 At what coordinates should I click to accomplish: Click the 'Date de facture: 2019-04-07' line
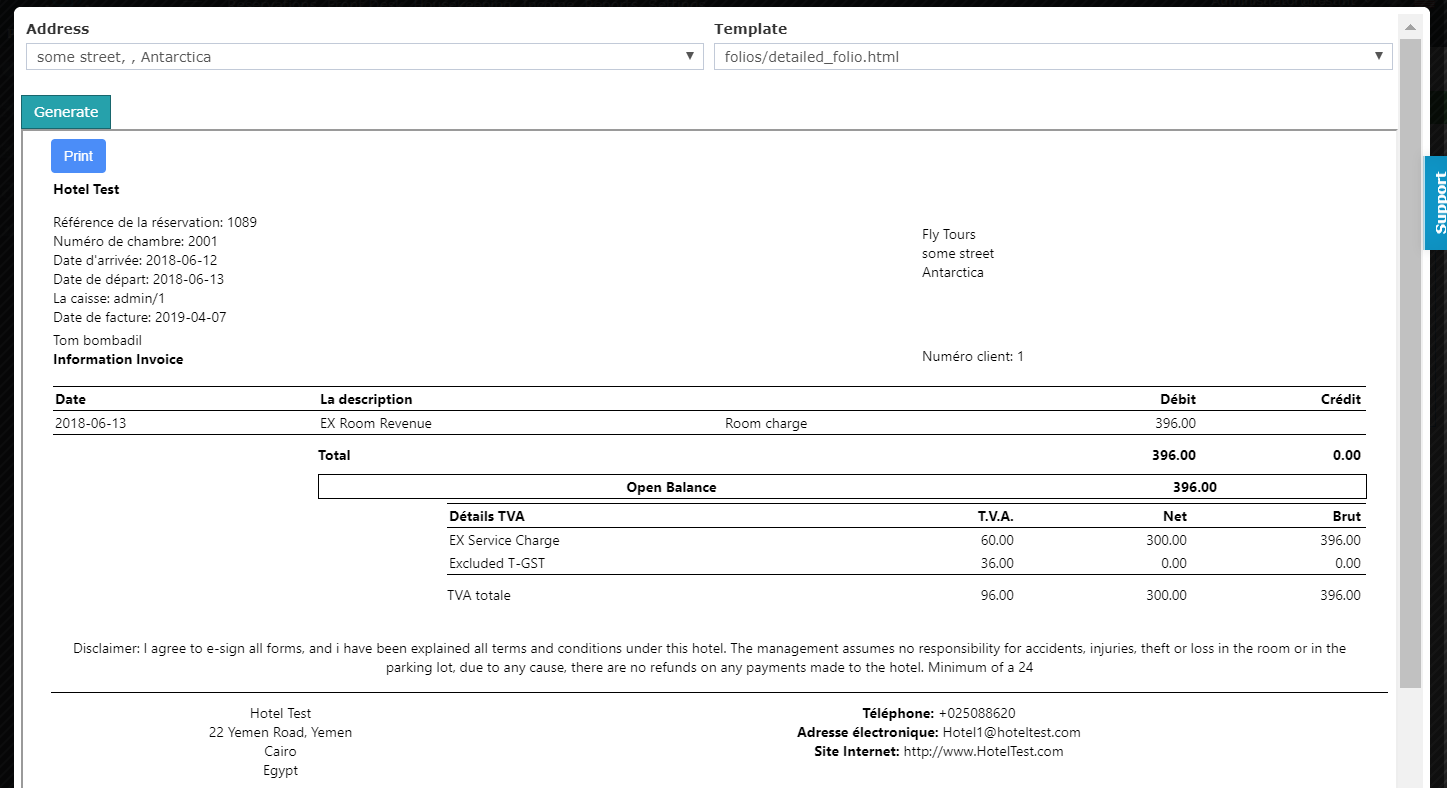pyautogui.click(x=140, y=317)
